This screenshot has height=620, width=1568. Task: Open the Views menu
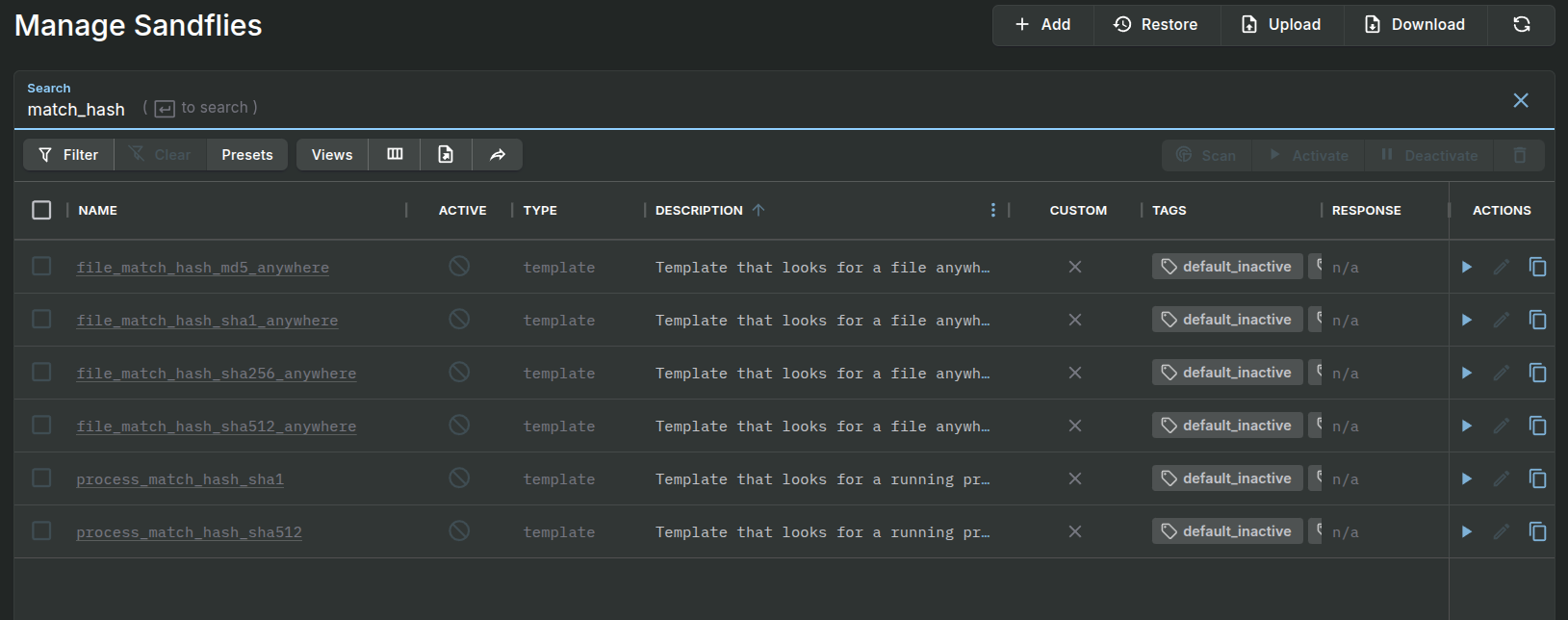(332, 155)
